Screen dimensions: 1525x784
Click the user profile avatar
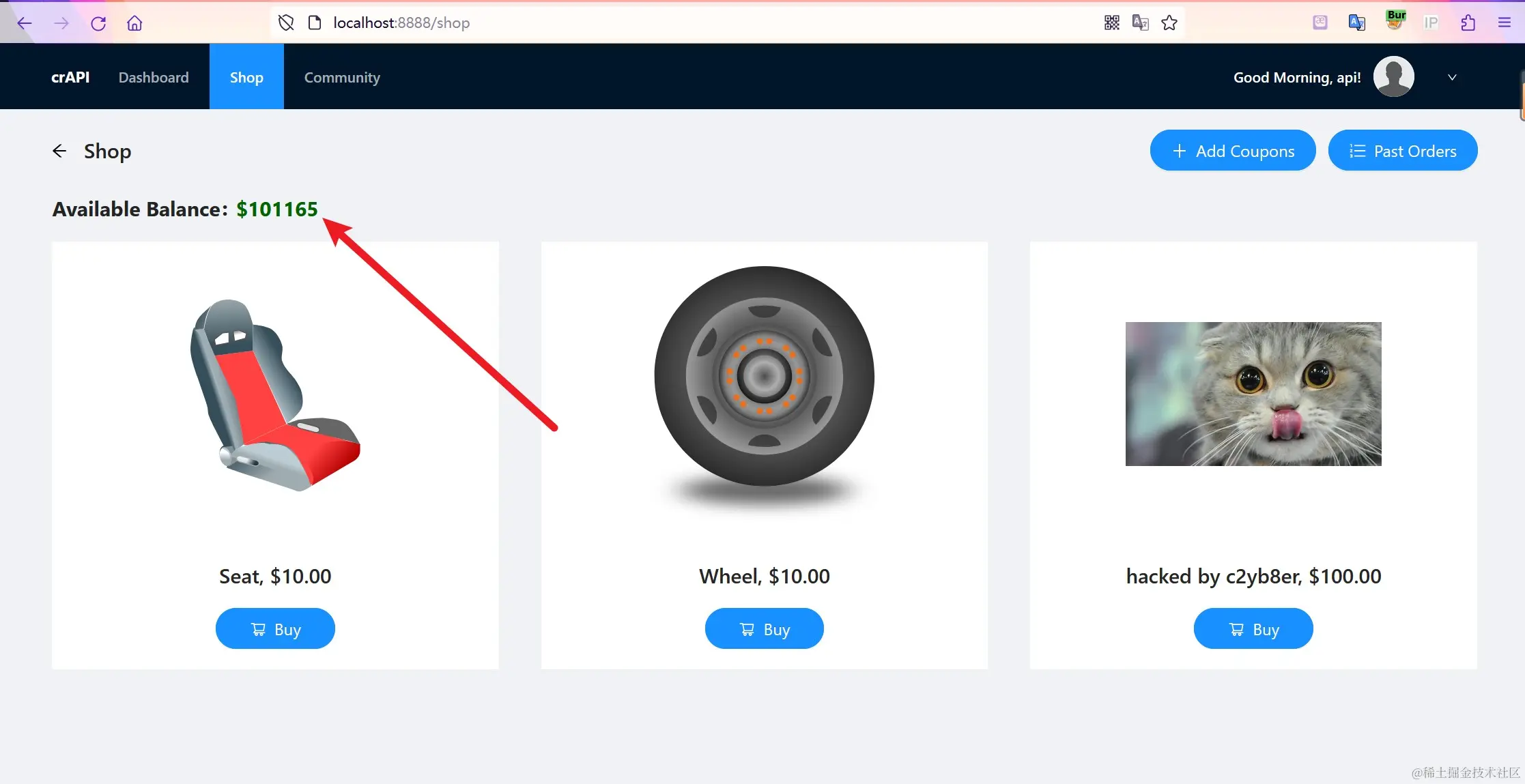tap(1393, 77)
